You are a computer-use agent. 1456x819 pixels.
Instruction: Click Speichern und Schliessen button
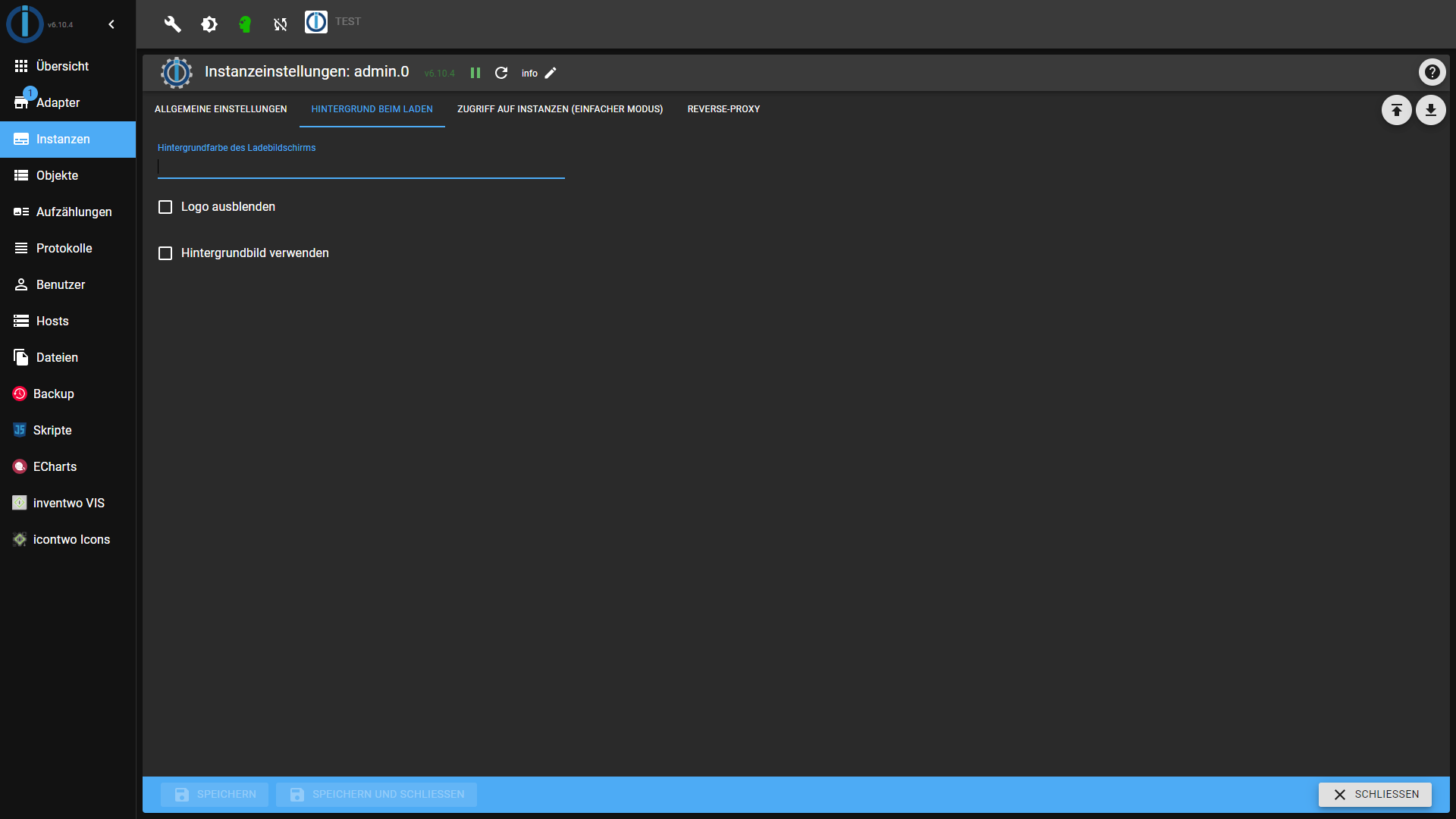coord(376,794)
